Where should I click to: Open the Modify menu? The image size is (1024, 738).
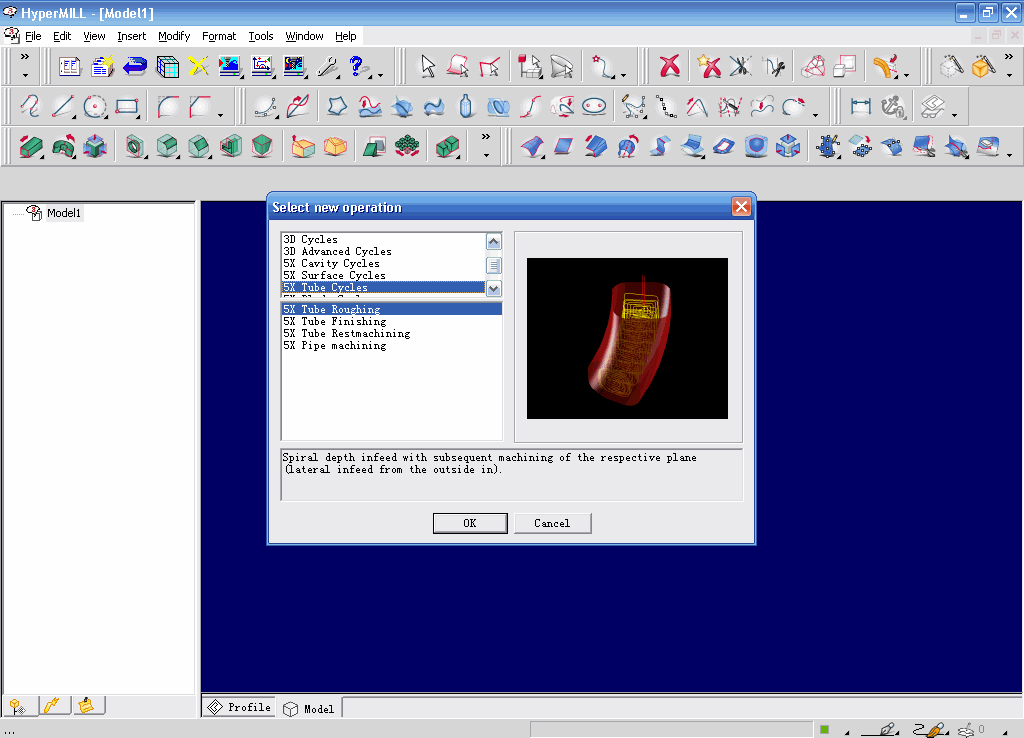point(174,36)
